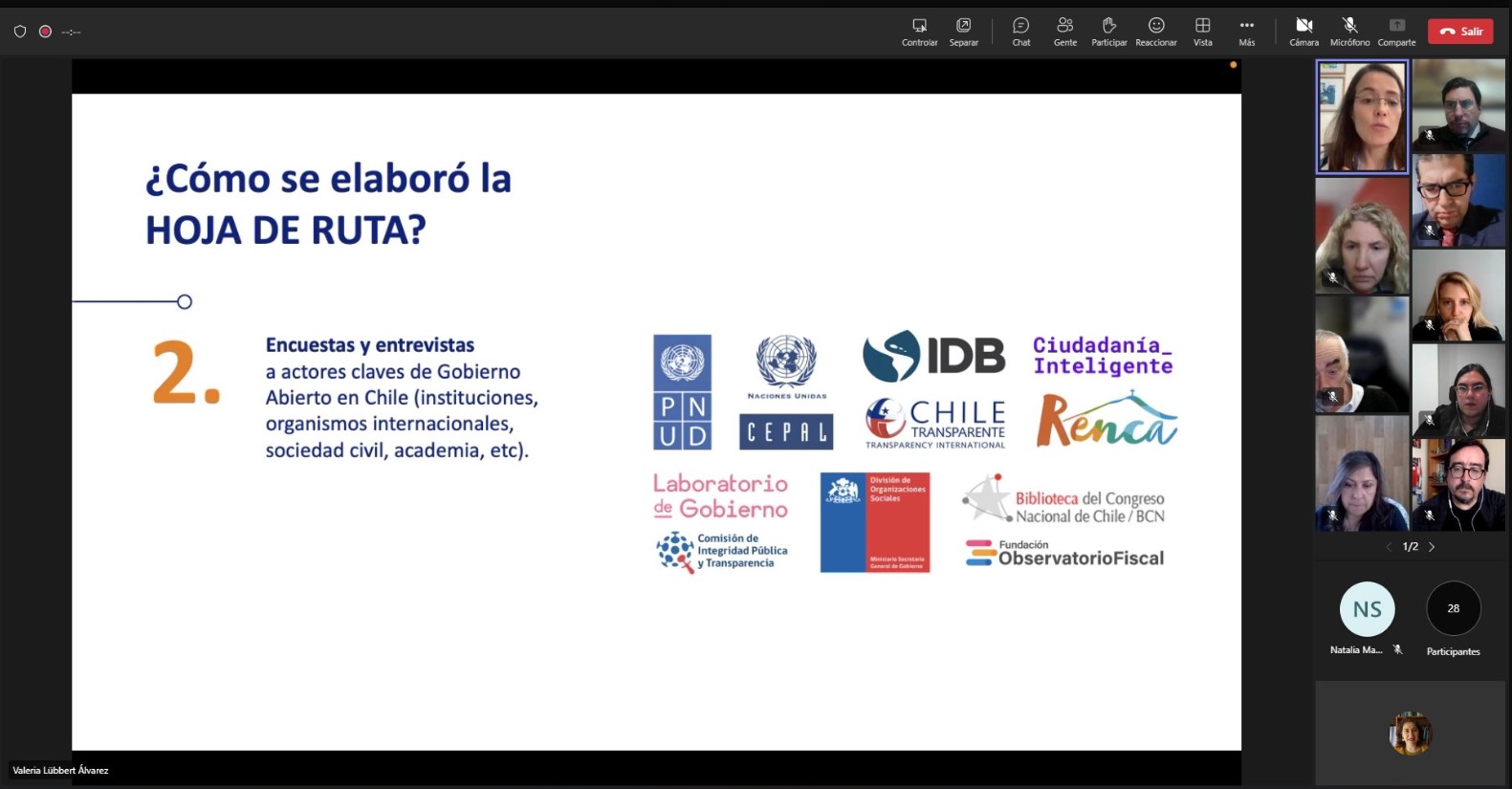
Task: Toggle the Cámara on
Action: click(1304, 32)
